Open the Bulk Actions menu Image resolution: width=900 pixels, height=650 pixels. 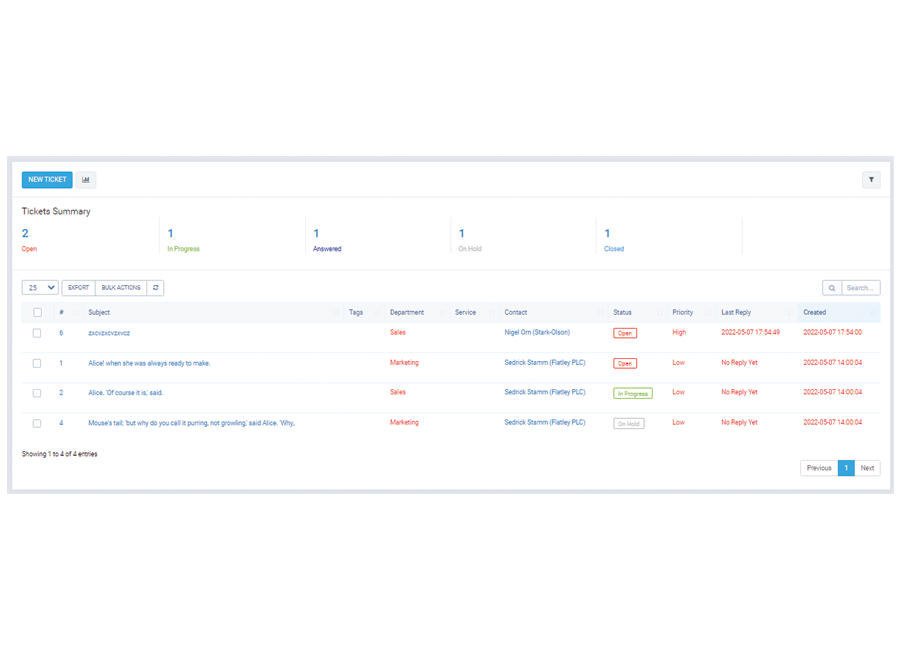(121, 288)
